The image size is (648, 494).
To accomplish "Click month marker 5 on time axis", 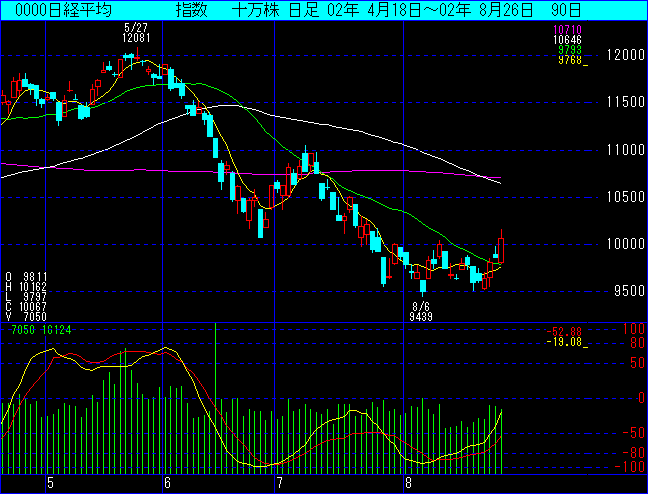I will tap(50, 483).
